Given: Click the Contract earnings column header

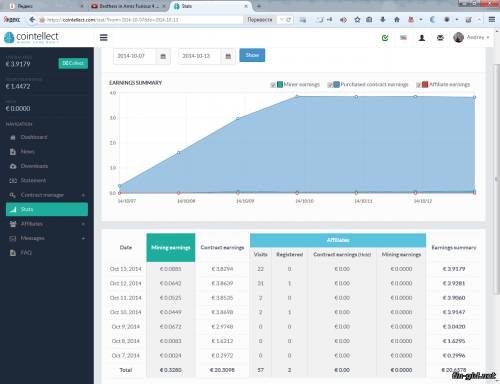Looking at the screenshot, I should 222,247.
